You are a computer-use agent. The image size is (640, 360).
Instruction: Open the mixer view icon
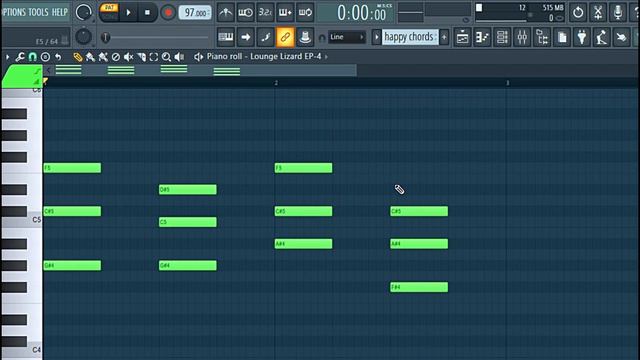[x=522, y=38]
